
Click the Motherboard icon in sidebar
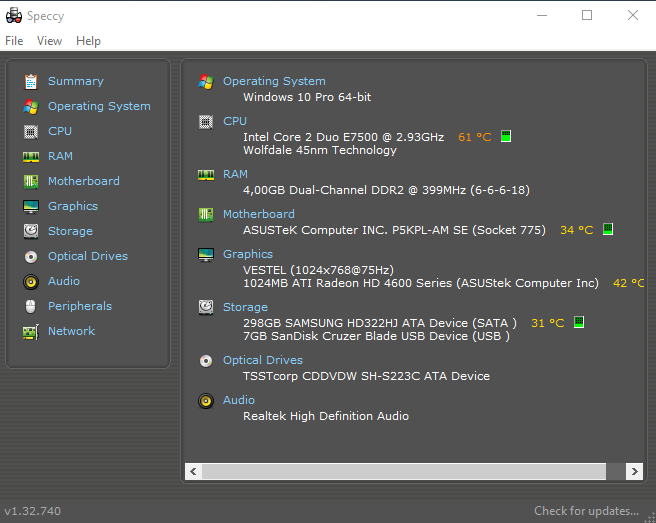click(x=31, y=182)
